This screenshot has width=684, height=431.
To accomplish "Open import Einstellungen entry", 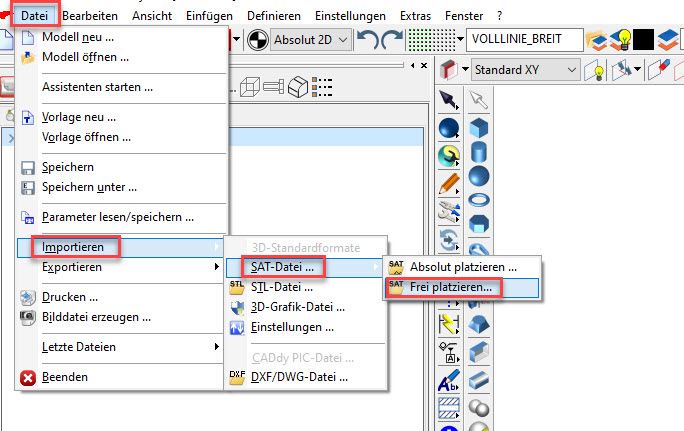I will [305, 327].
